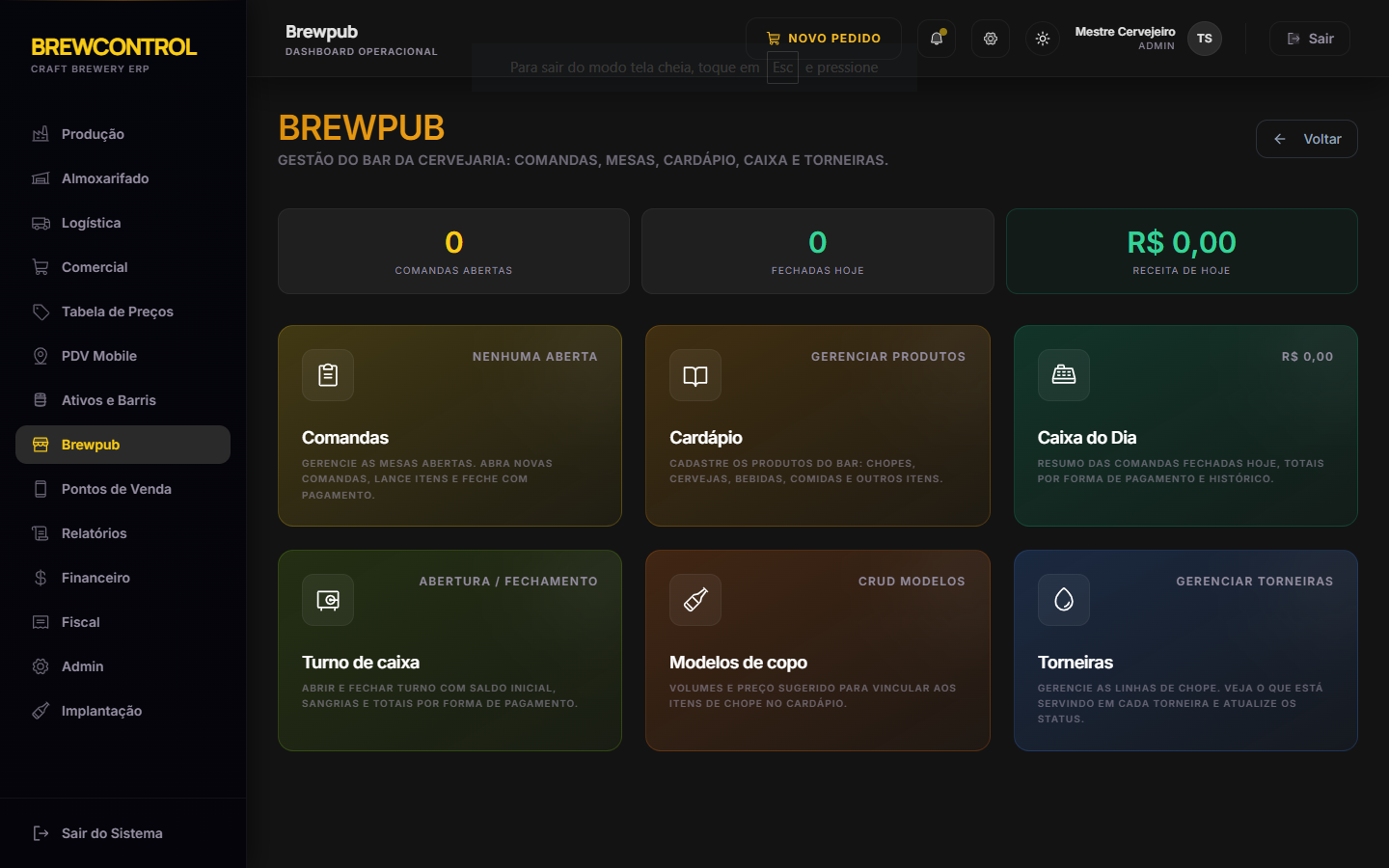1389x868 pixels.
Task: Toggle light theme with the sun icon
Action: click(x=1043, y=39)
